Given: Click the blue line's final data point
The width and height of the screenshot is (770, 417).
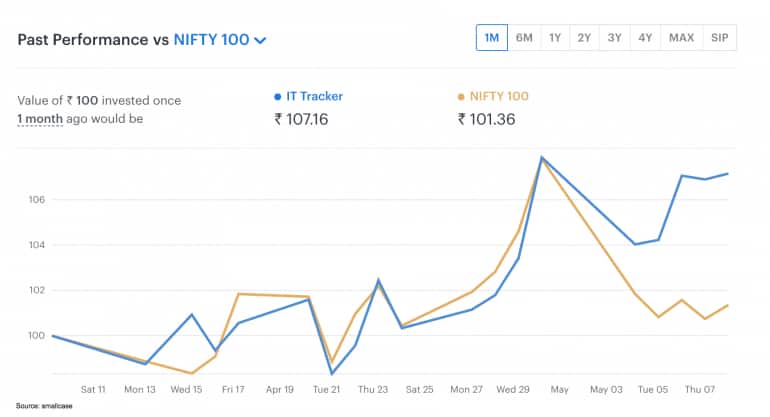Looking at the screenshot, I should point(727,173).
